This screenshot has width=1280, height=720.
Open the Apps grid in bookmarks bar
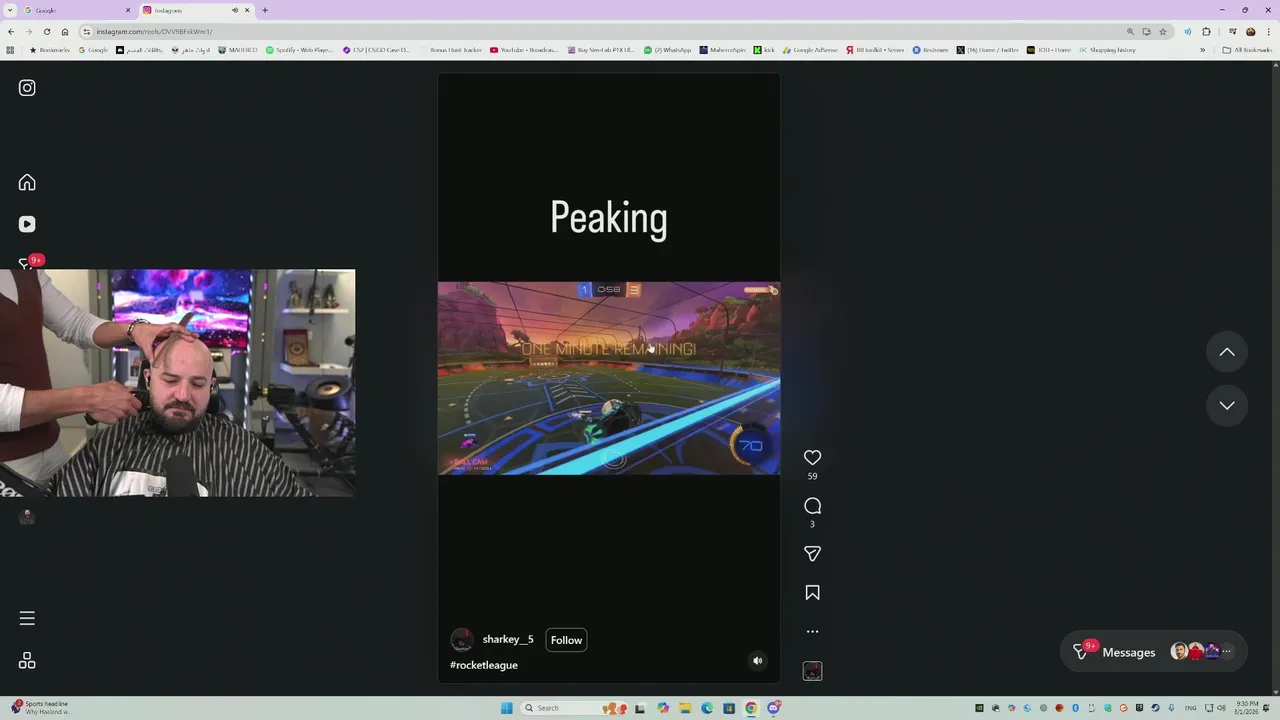[10, 50]
